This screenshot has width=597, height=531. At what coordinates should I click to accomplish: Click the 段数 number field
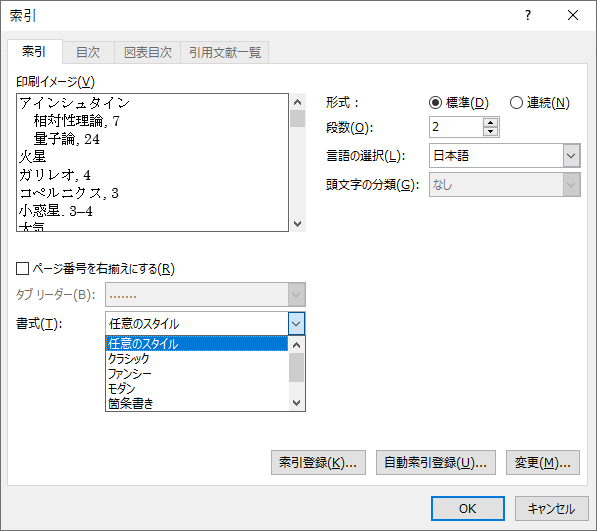[456, 127]
